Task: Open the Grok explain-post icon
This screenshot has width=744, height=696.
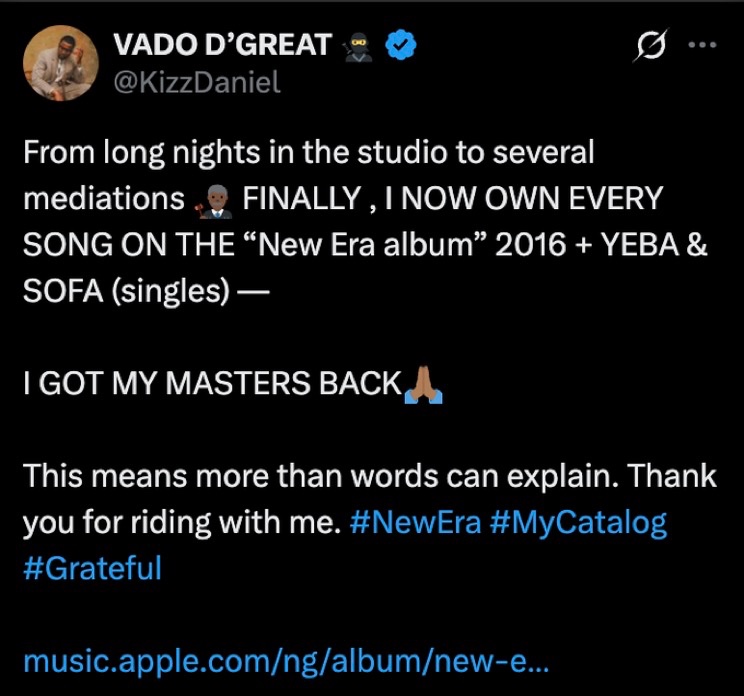Action: point(650,46)
